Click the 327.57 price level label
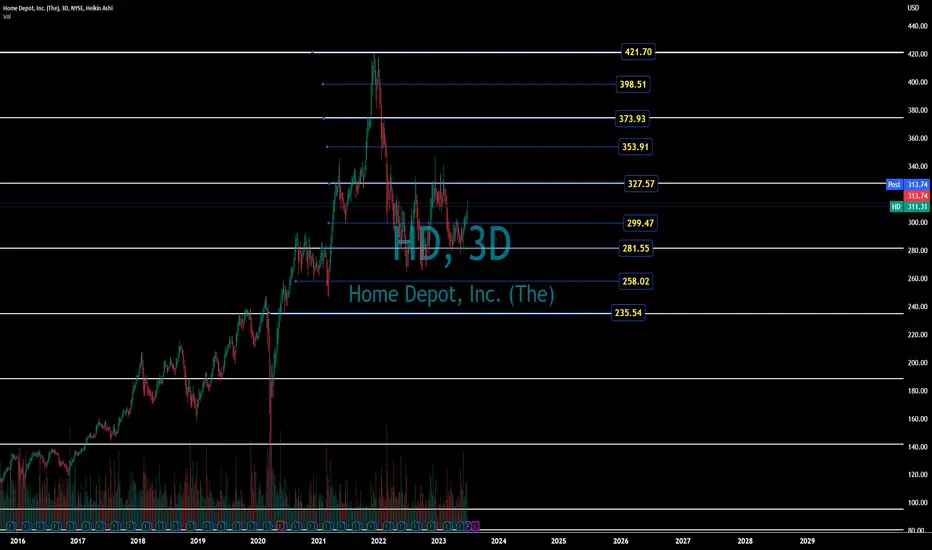 [641, 184]
